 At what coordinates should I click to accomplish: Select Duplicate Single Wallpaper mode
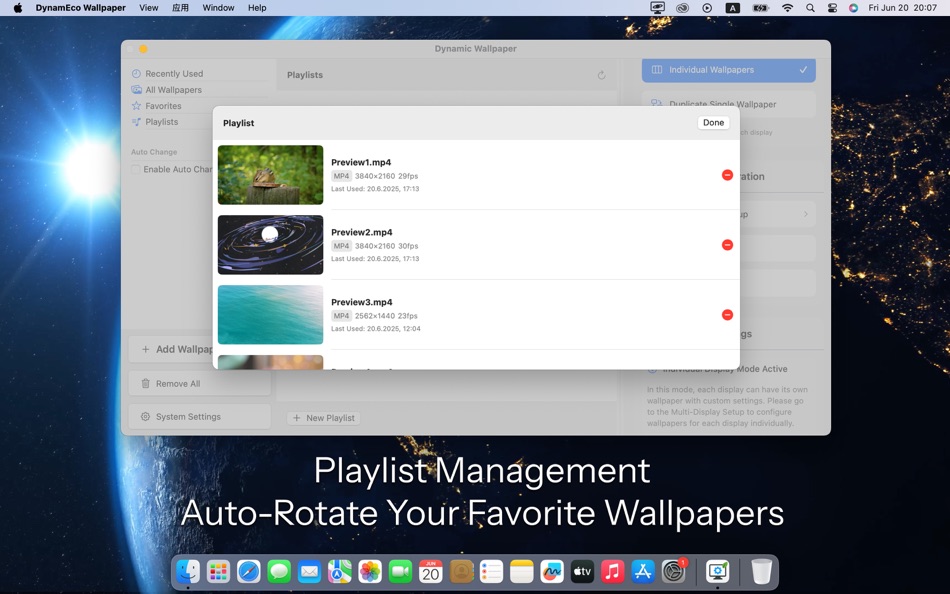(x=729, y=104)
